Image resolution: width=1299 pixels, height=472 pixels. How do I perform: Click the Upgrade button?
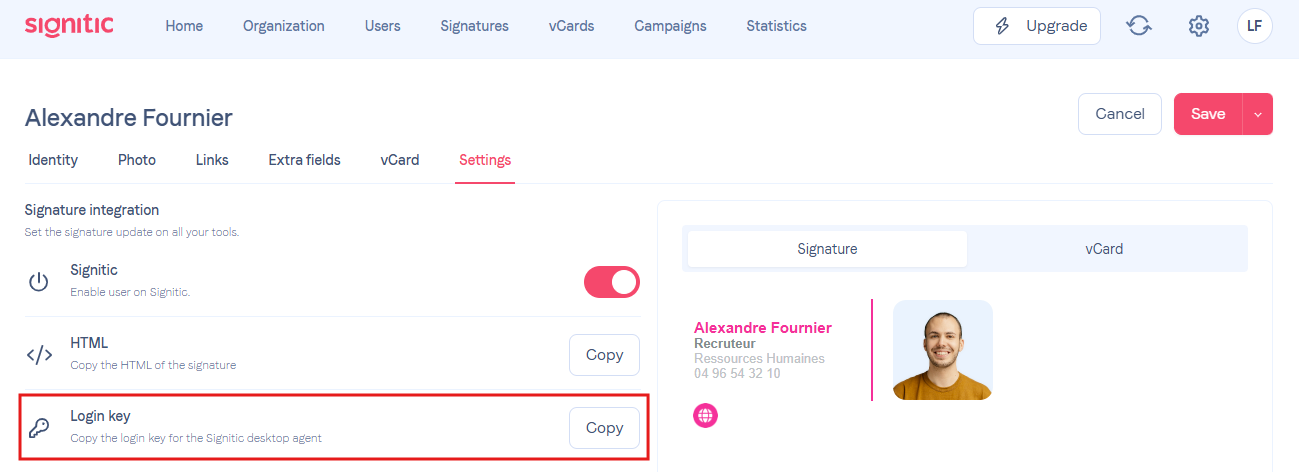coord(1037,26)
